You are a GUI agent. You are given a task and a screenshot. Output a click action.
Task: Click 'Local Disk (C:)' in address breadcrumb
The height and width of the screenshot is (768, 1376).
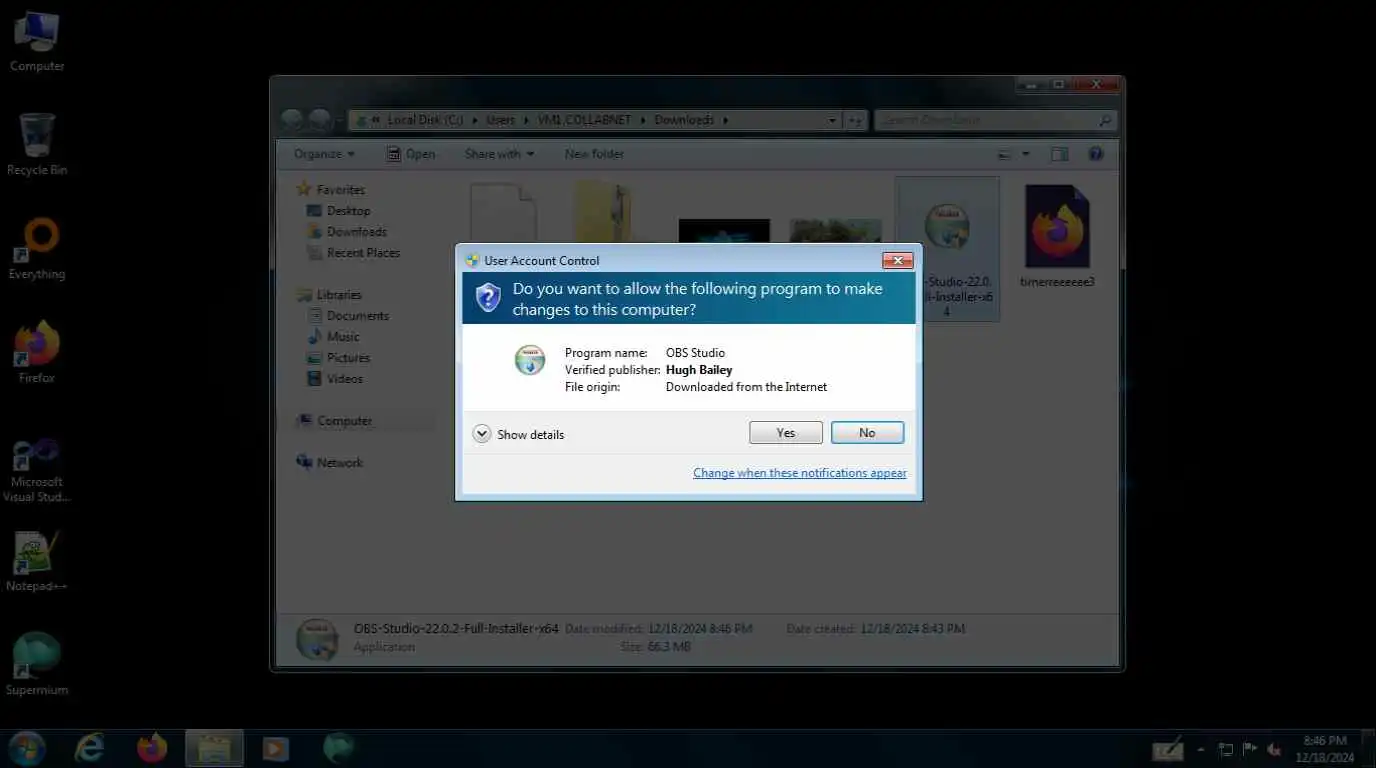tap(424, 120)
